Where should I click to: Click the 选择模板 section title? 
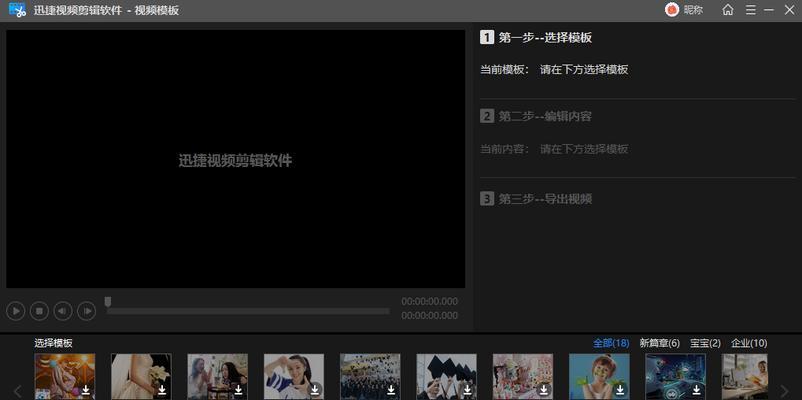point(53,343)
